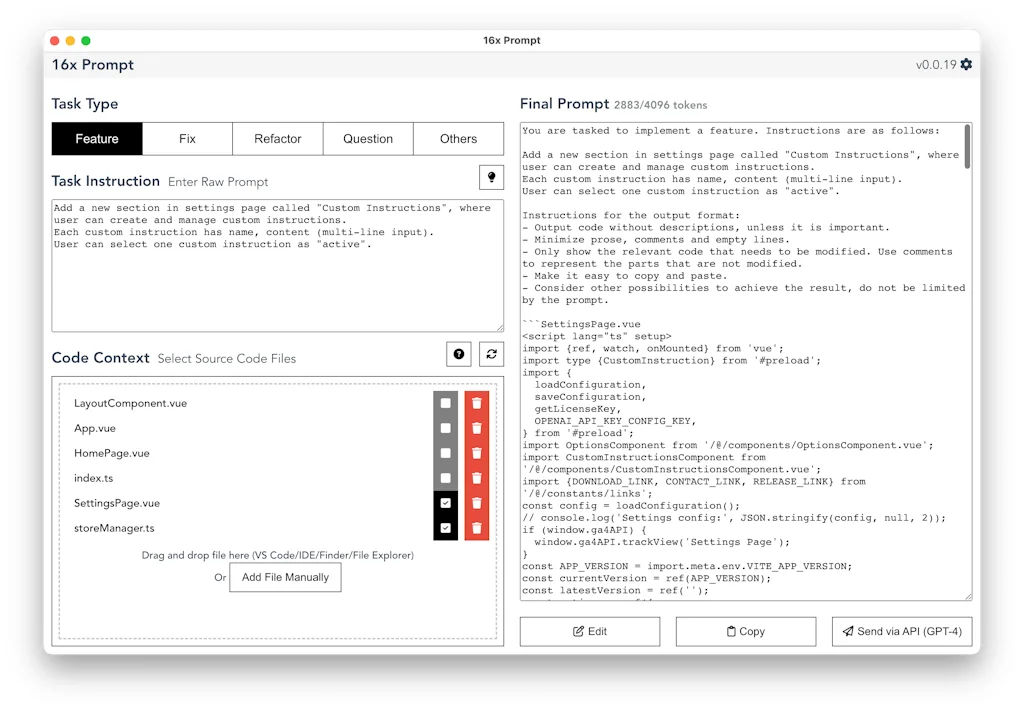The width and height of the screenshot is (1024, 712).
Task: Copy the final prompt
Action: 745,631
